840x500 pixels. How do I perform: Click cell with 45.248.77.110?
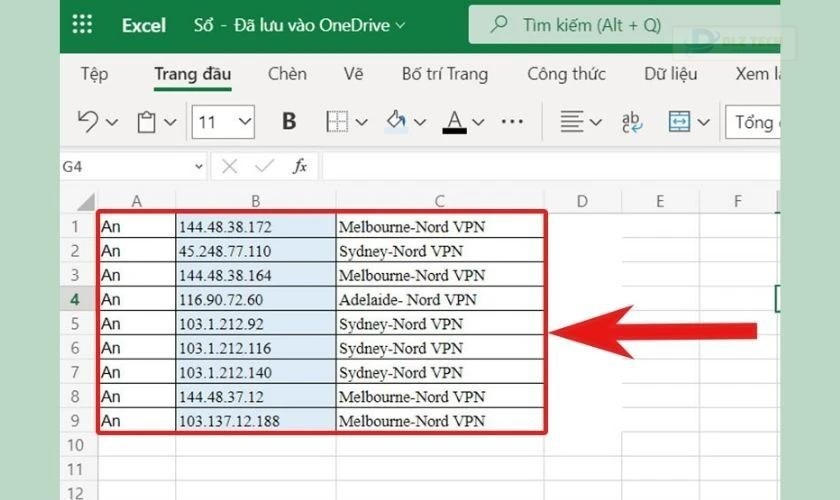tap(256, 250)
